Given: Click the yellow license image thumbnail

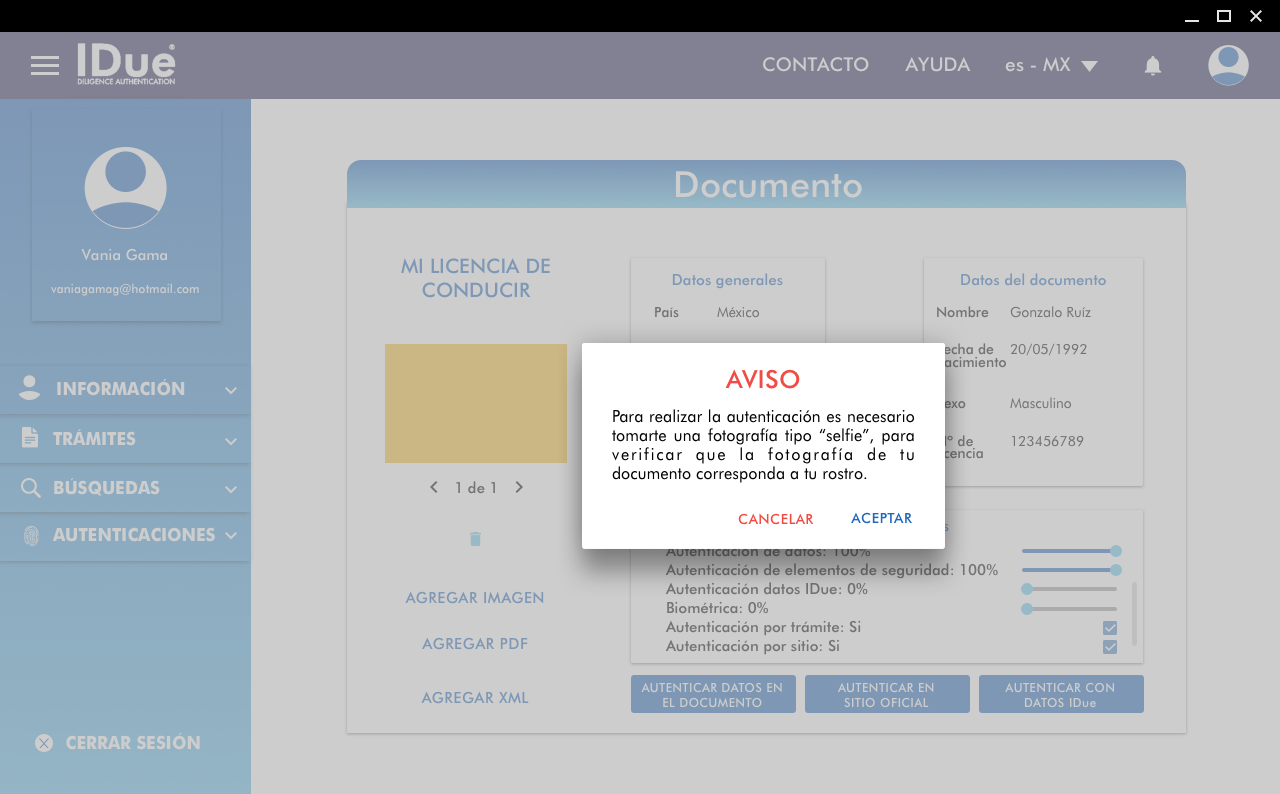Looking at the screenshot, I should 476,403.
